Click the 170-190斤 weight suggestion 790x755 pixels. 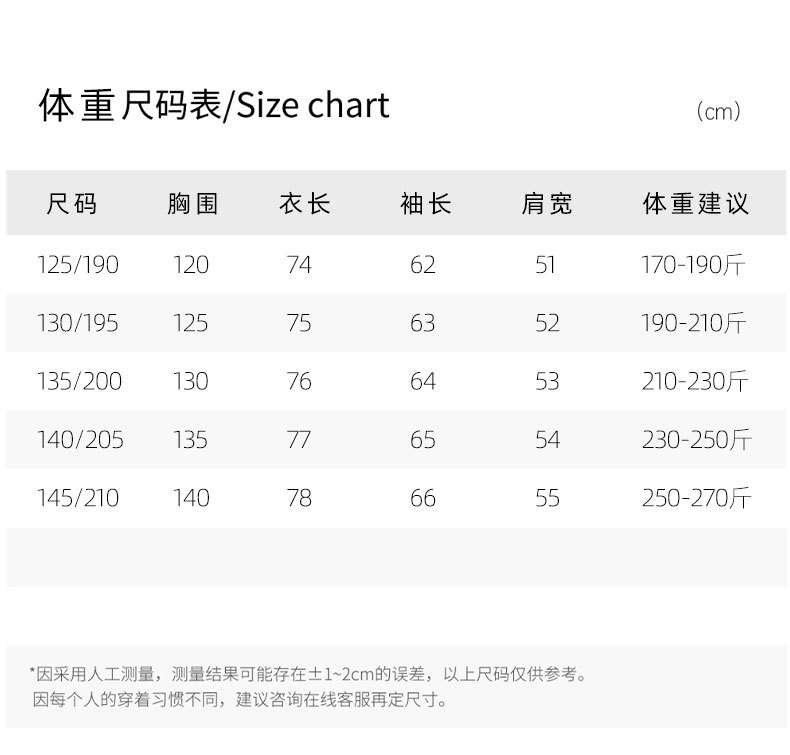tap(694, 265)
